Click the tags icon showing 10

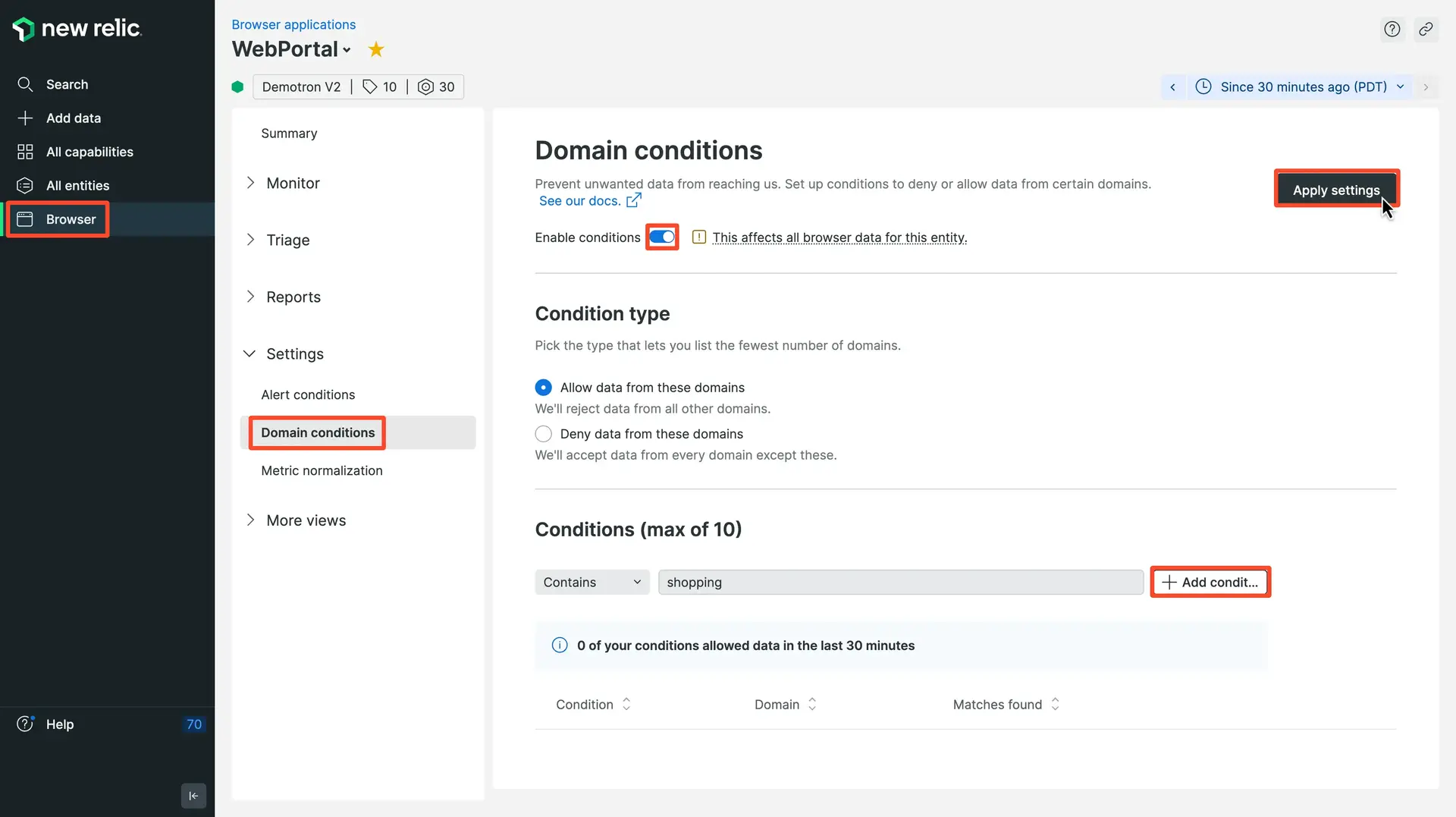click(x=370, y=87)
